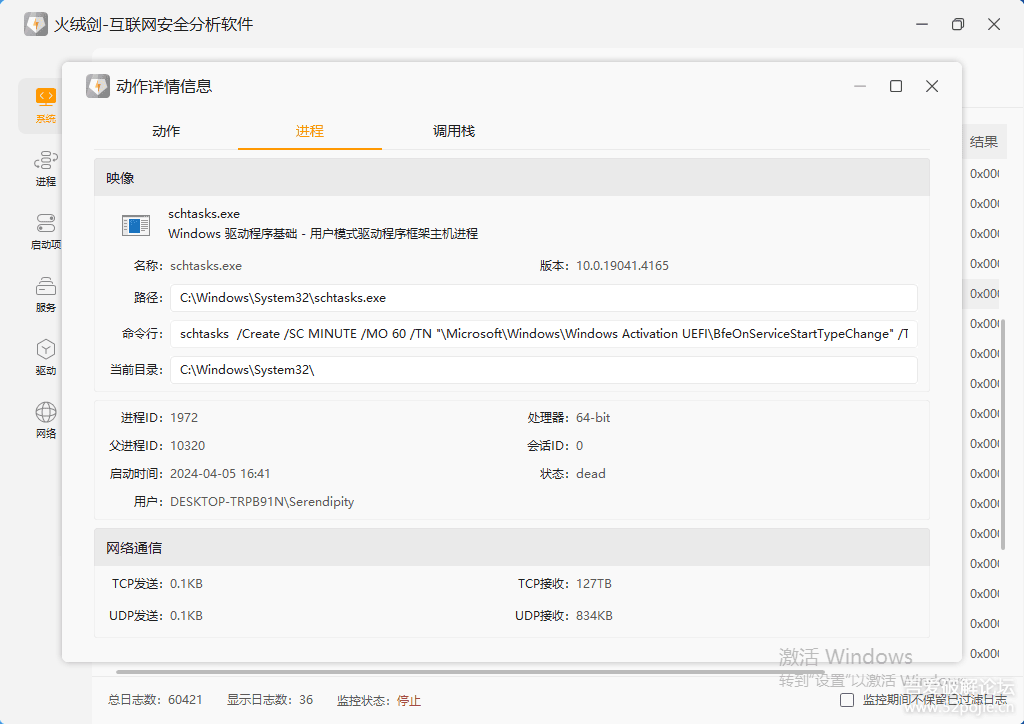
Task: Click the logo icon of 动作详情信息 dialog
Action: click(98, 86)
